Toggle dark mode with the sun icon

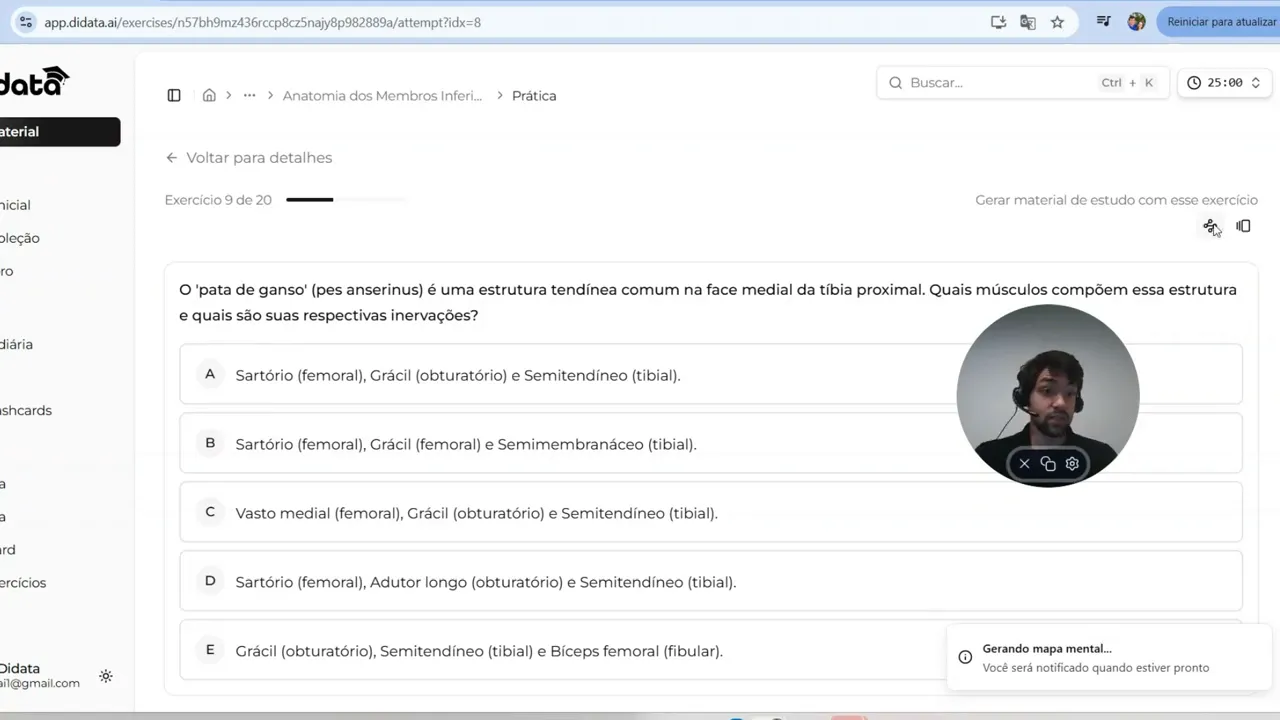pyautogui.click(x=106, y=676)
